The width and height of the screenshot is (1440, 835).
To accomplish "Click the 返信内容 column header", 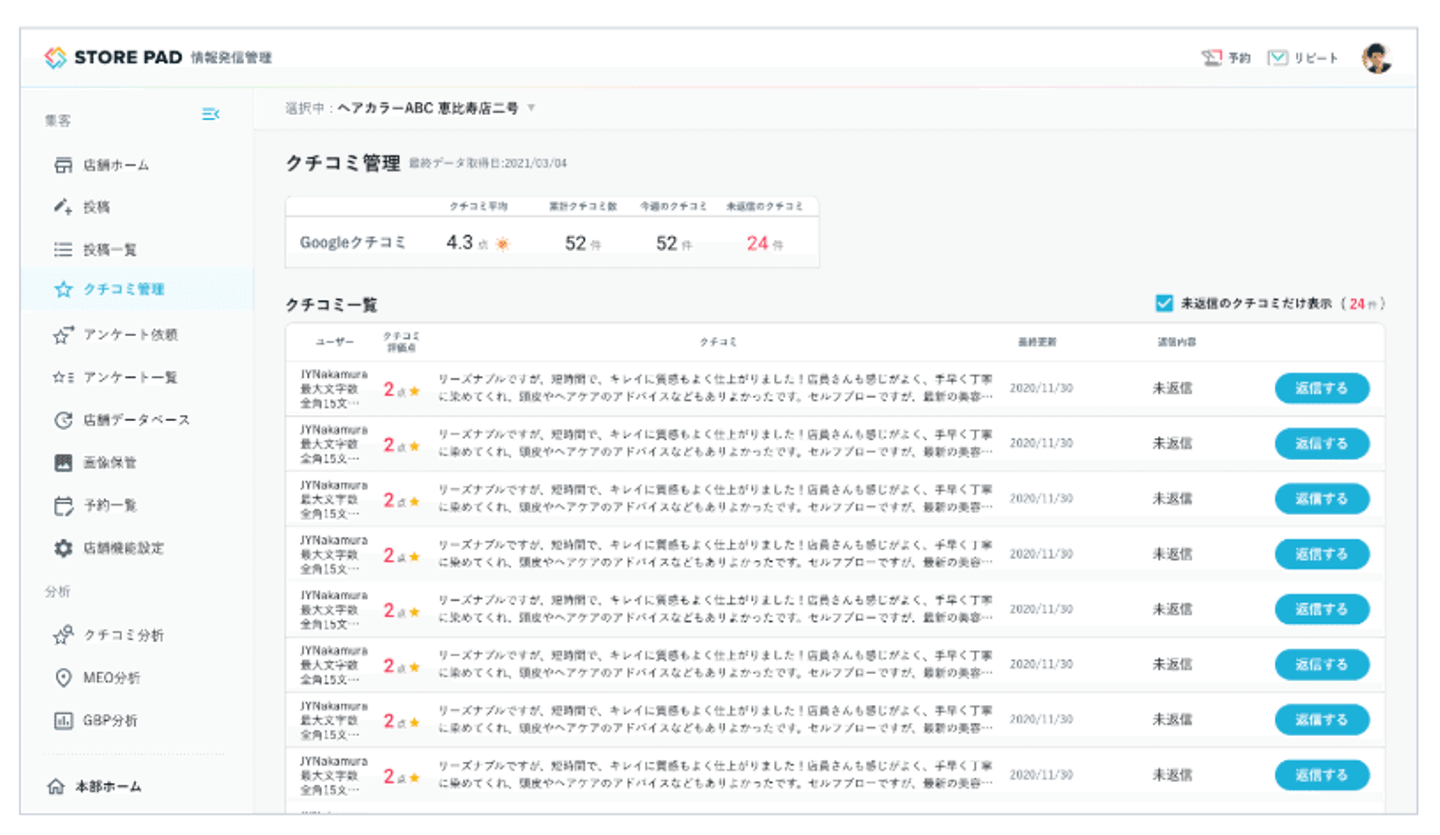I will [1177, 342].
